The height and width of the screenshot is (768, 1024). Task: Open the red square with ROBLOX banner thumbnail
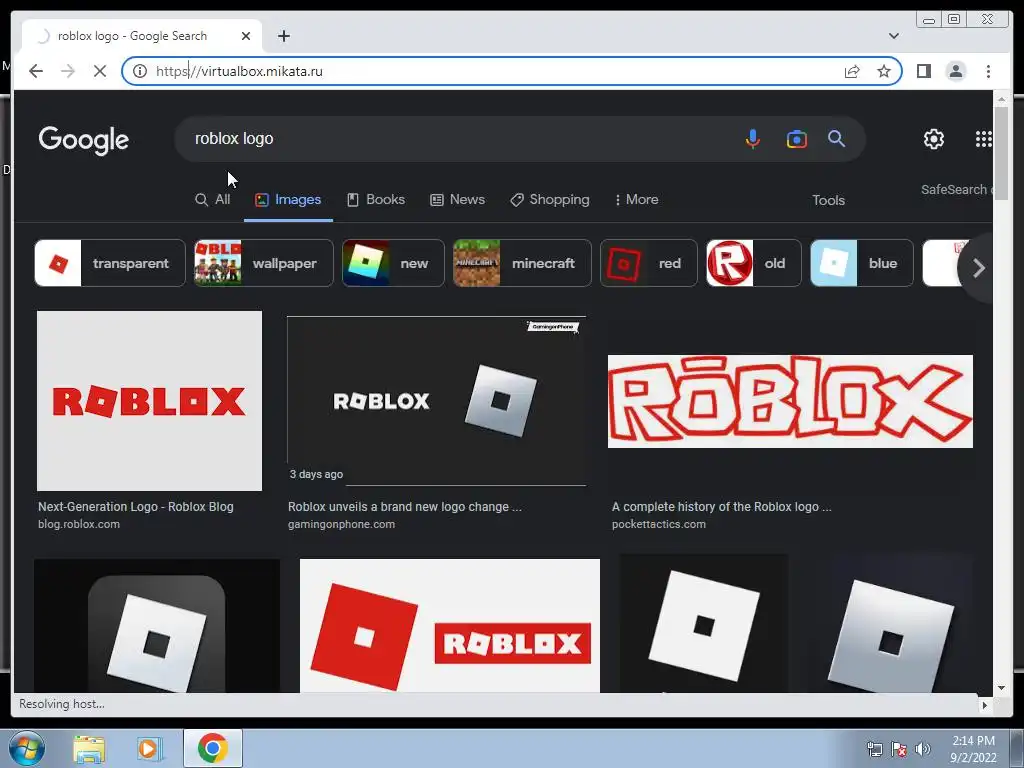click(449, 626)
